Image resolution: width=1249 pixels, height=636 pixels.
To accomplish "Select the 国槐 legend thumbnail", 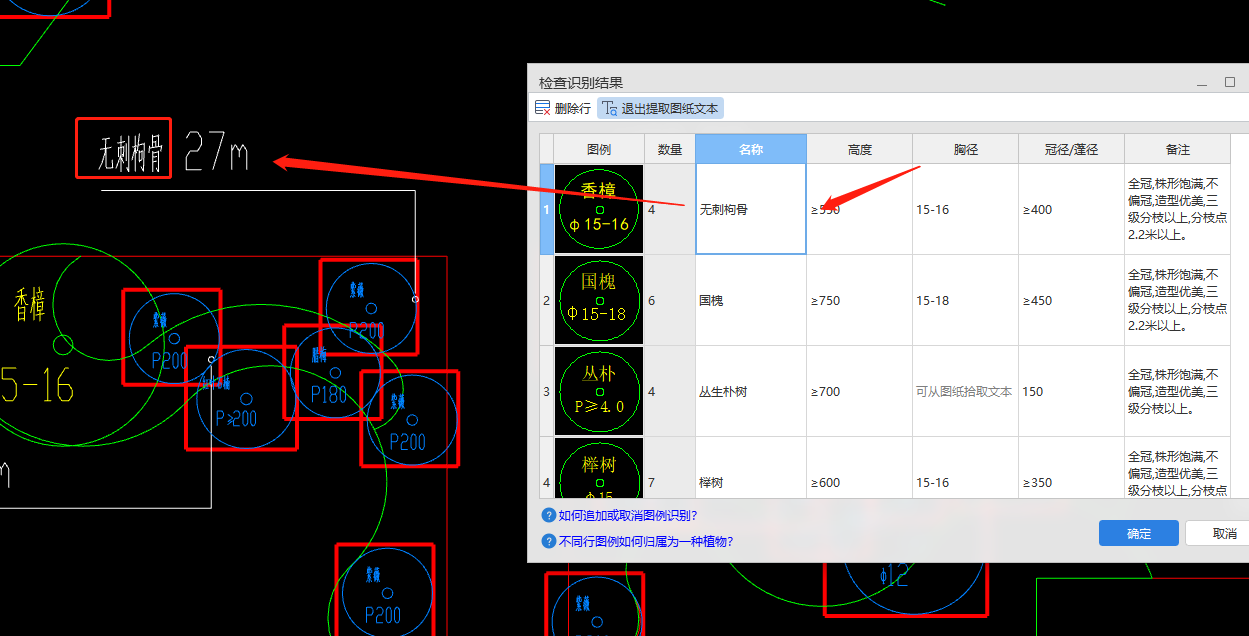I will 599,300.
